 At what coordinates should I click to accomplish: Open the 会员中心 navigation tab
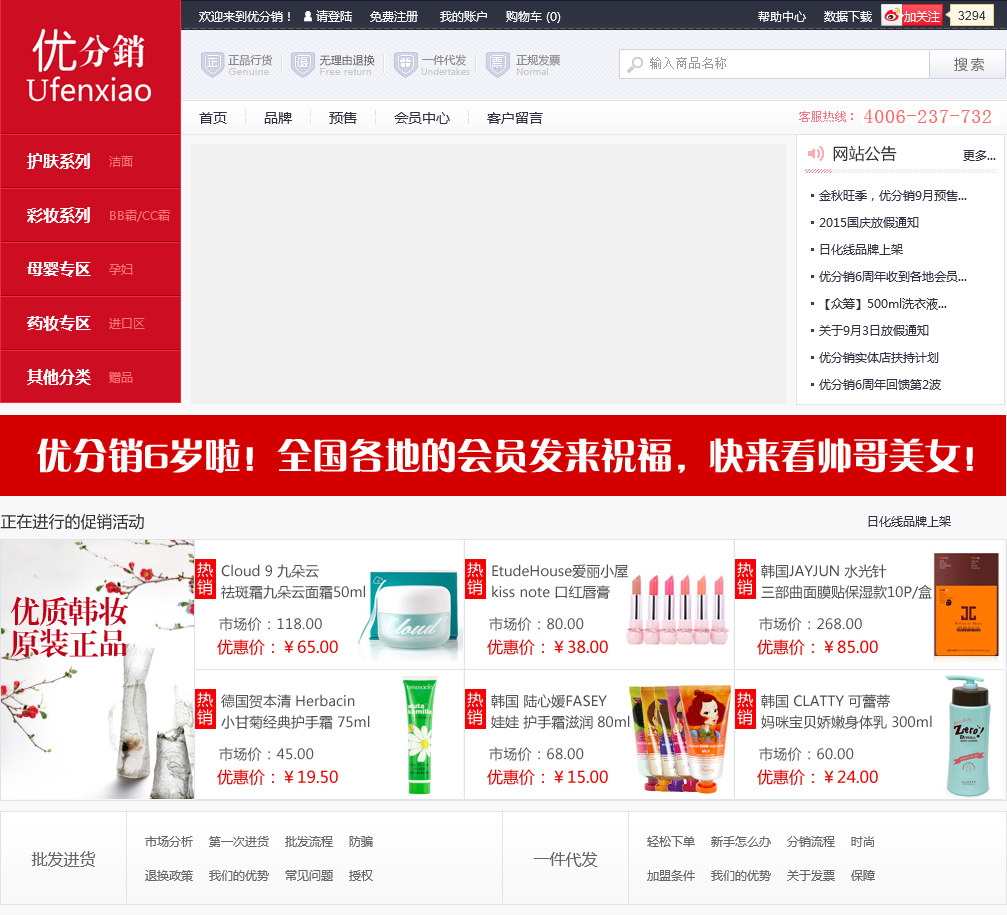422,118
